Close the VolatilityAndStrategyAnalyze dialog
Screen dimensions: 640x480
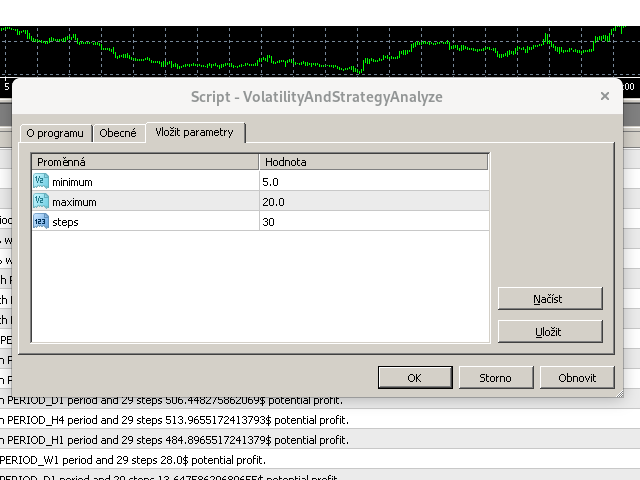pos(605,96)
